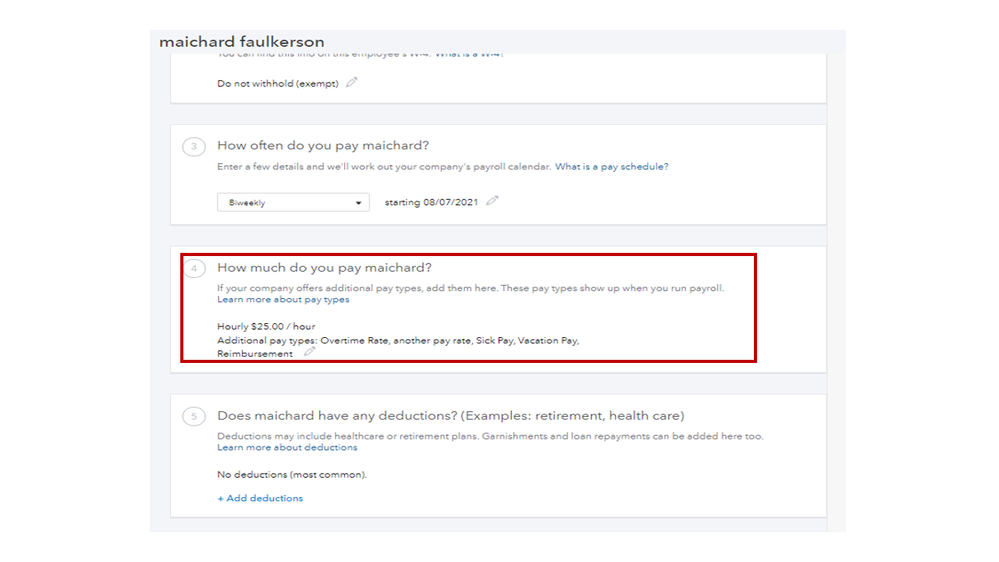Click the Do not withhold (exempt) text

click(x=277, y=84)
